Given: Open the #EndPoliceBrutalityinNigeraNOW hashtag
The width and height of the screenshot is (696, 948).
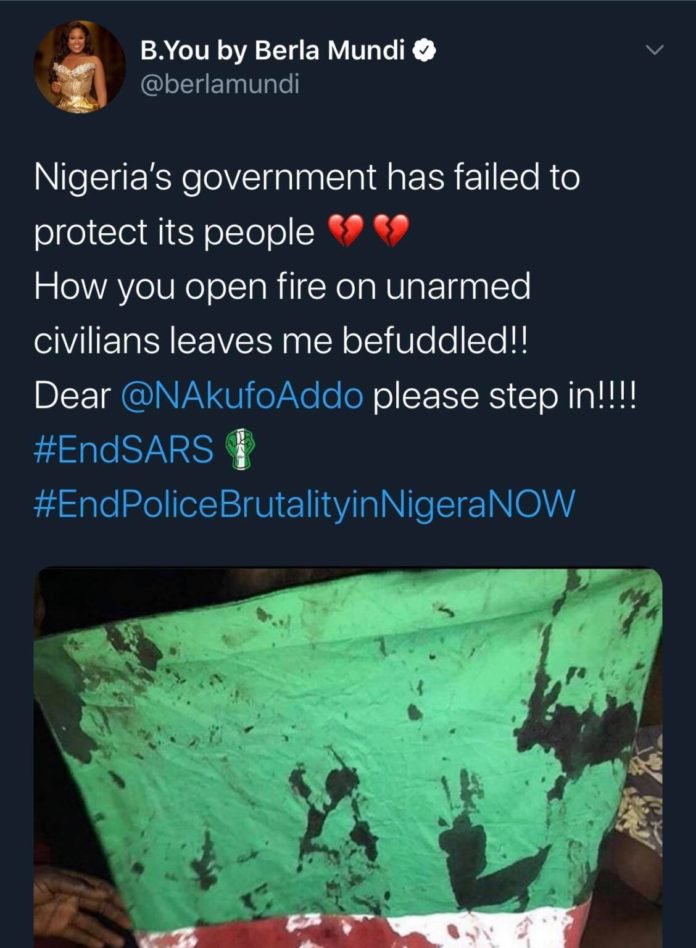Looking at the screenshot, I should pyautogui.click(x=303, y=504).
